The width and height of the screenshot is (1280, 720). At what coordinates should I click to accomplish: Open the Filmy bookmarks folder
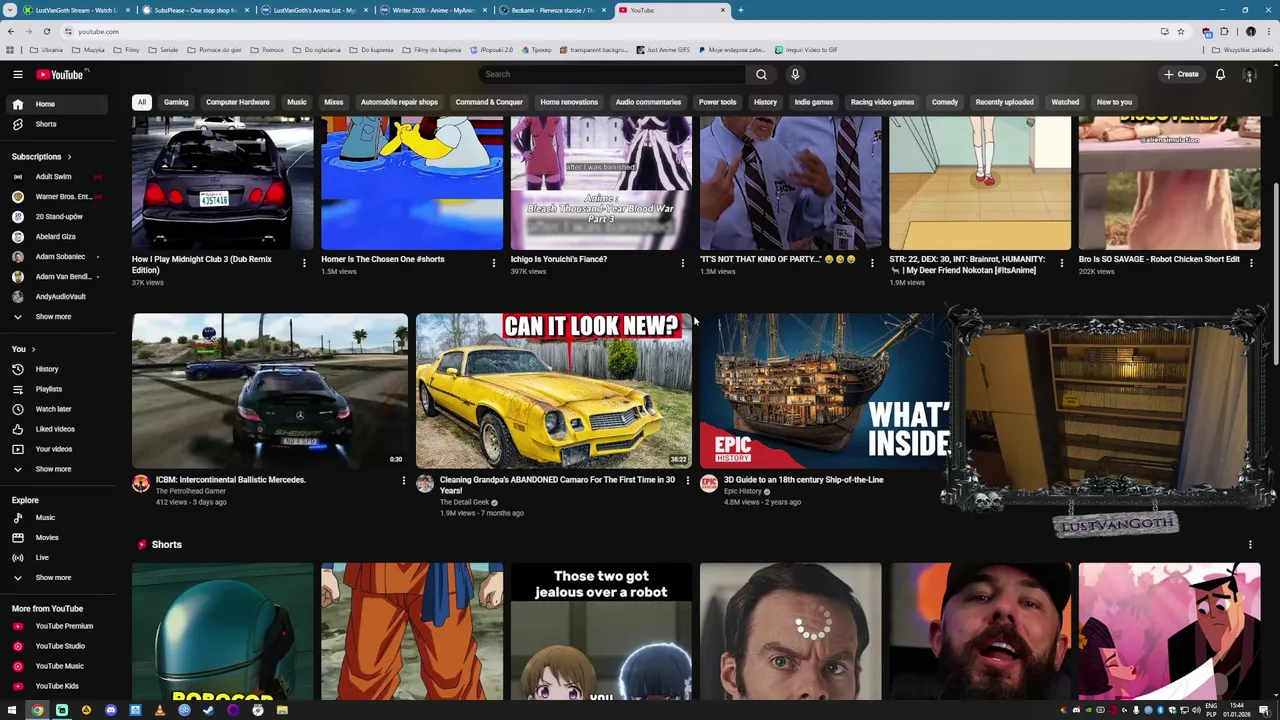tap(128, 50)
